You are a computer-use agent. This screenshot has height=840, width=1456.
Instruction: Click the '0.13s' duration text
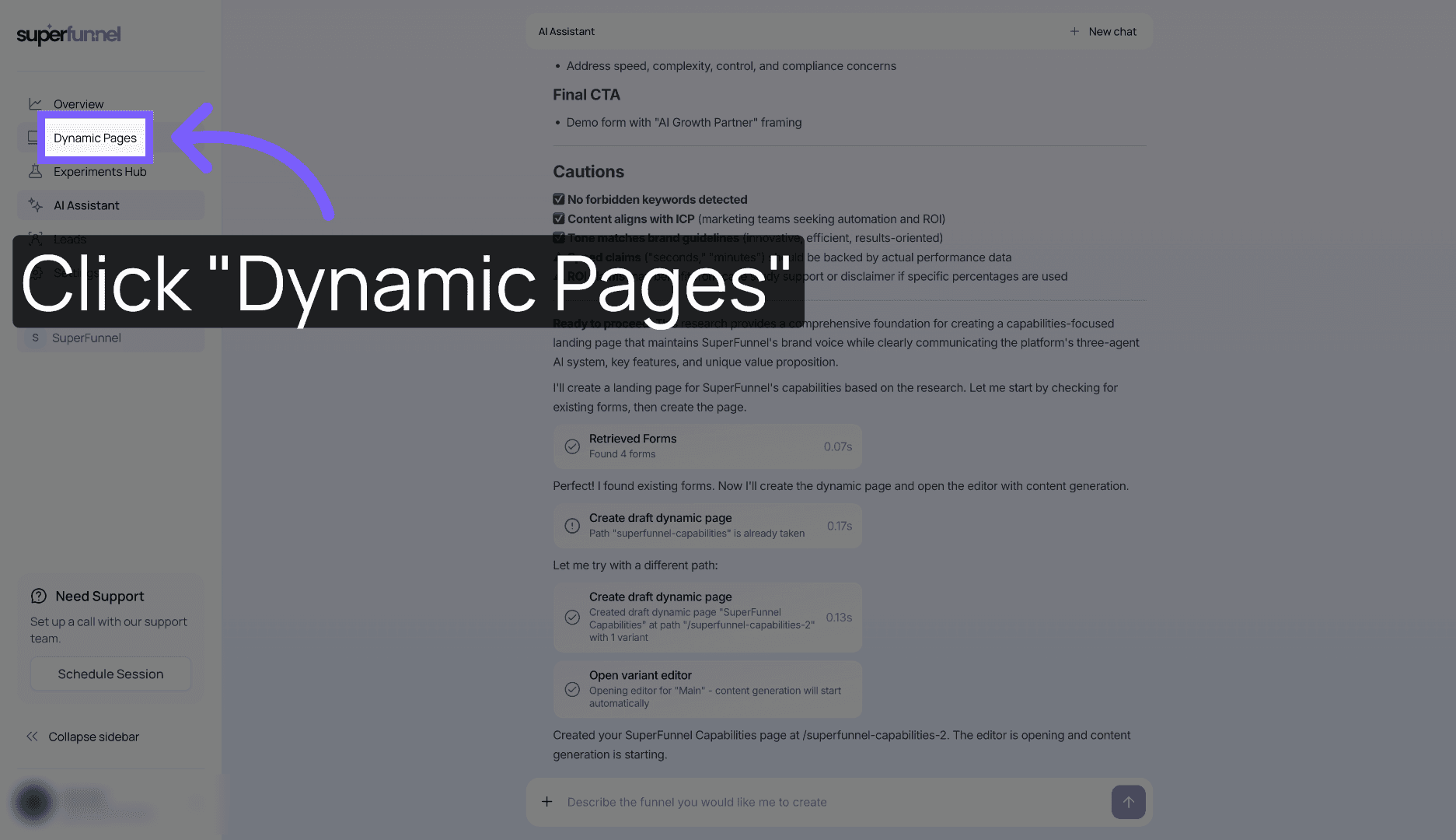pos(839,618)
